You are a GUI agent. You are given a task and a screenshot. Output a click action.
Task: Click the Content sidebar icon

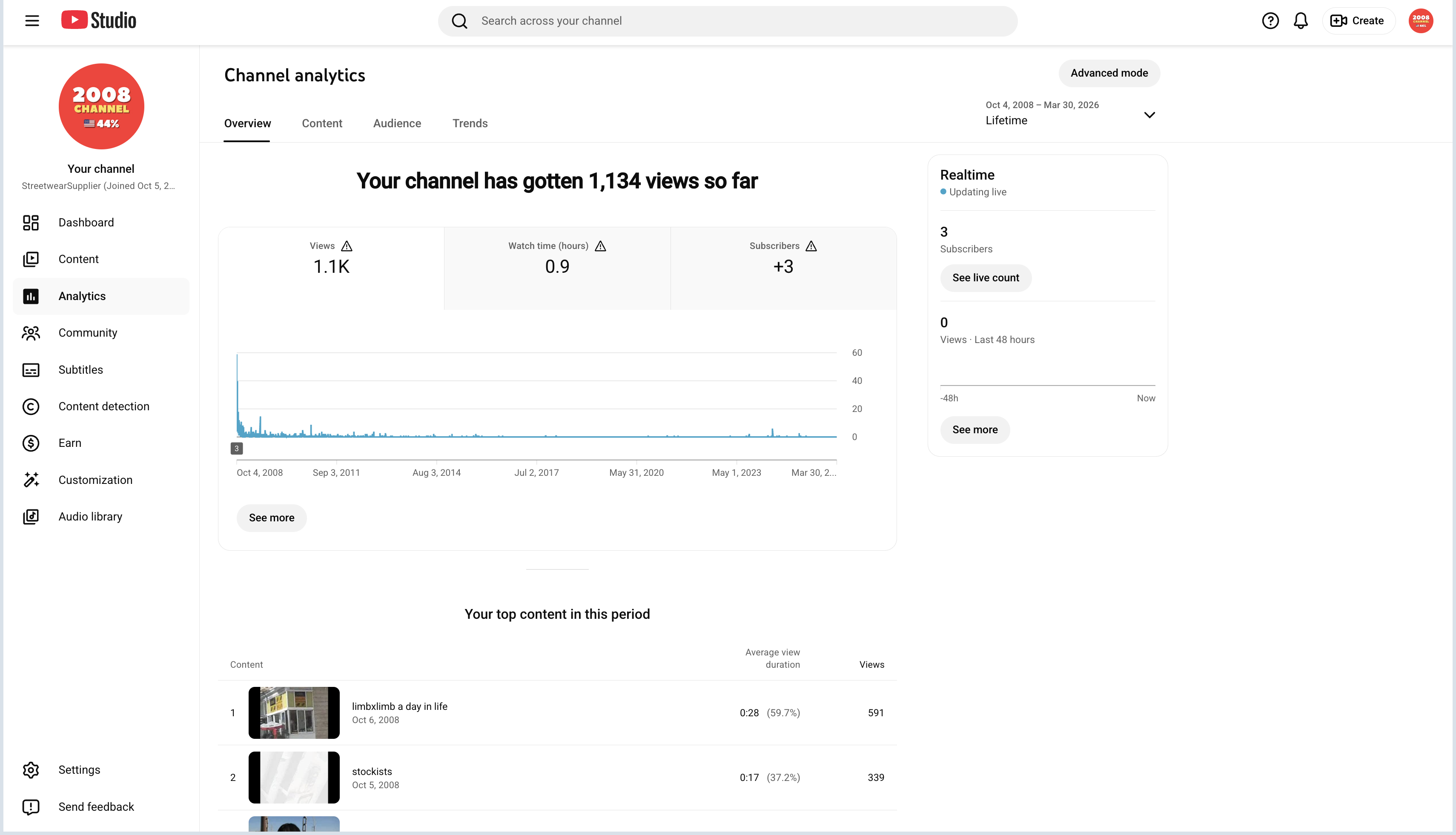(31, 259)
